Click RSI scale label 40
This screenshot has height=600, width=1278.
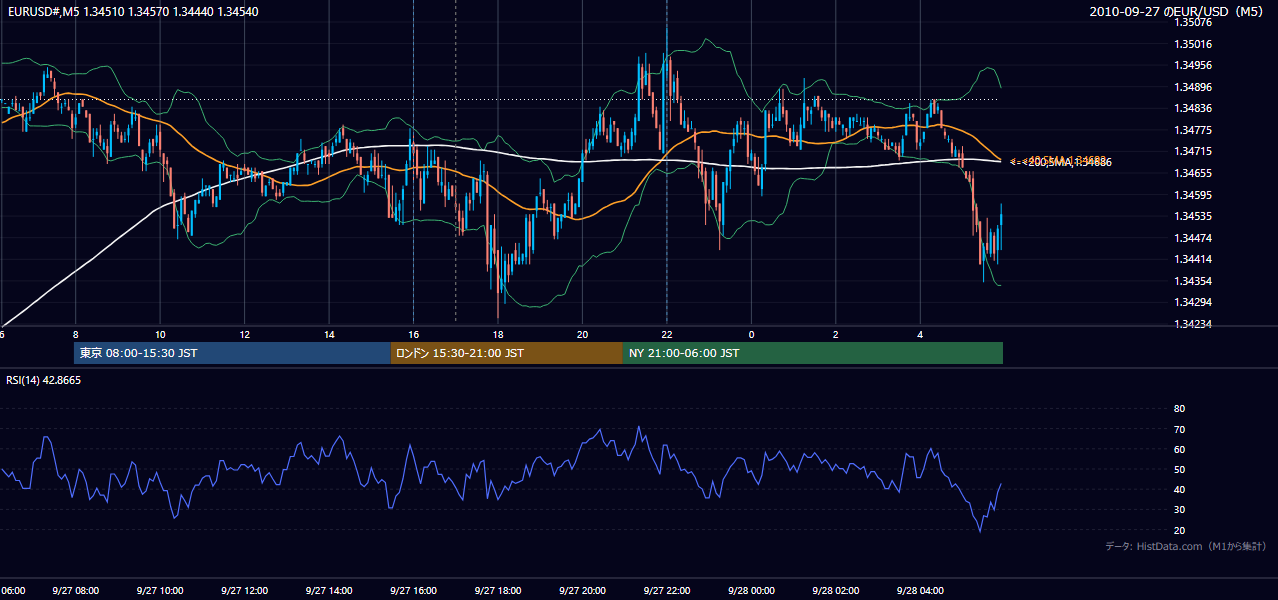click(x=1179, y=490)
